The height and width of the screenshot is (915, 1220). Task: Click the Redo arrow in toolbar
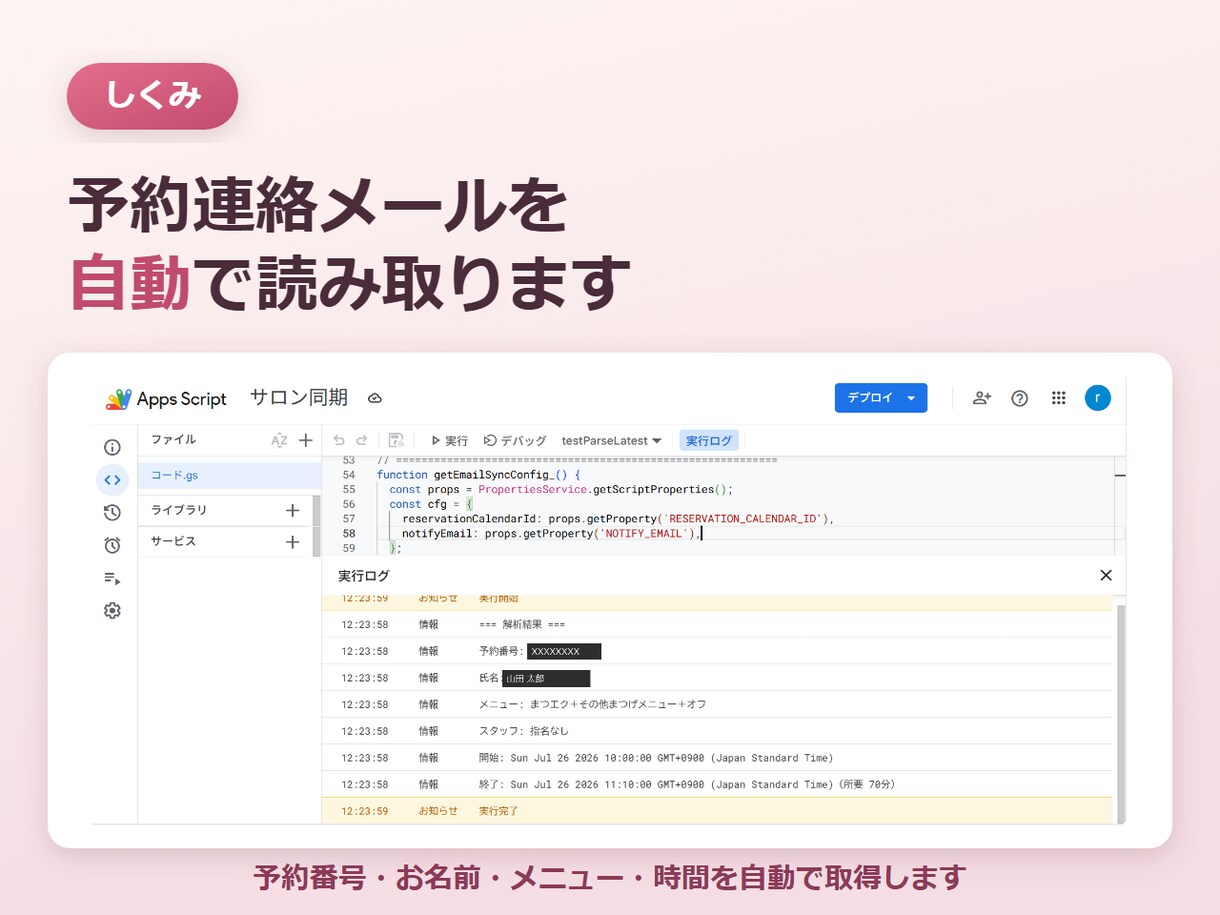coord(361,440)
